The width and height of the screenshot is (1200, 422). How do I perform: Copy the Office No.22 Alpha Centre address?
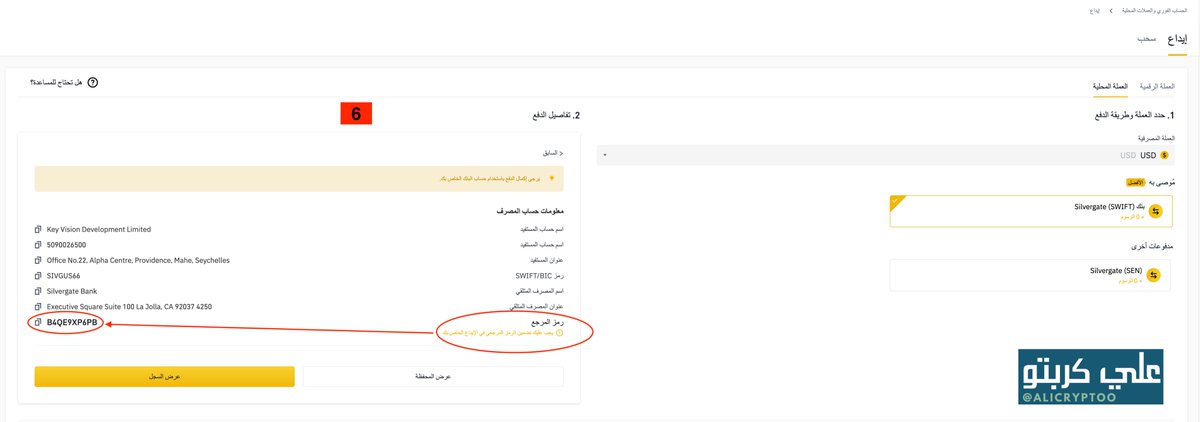tap(37, 260)
